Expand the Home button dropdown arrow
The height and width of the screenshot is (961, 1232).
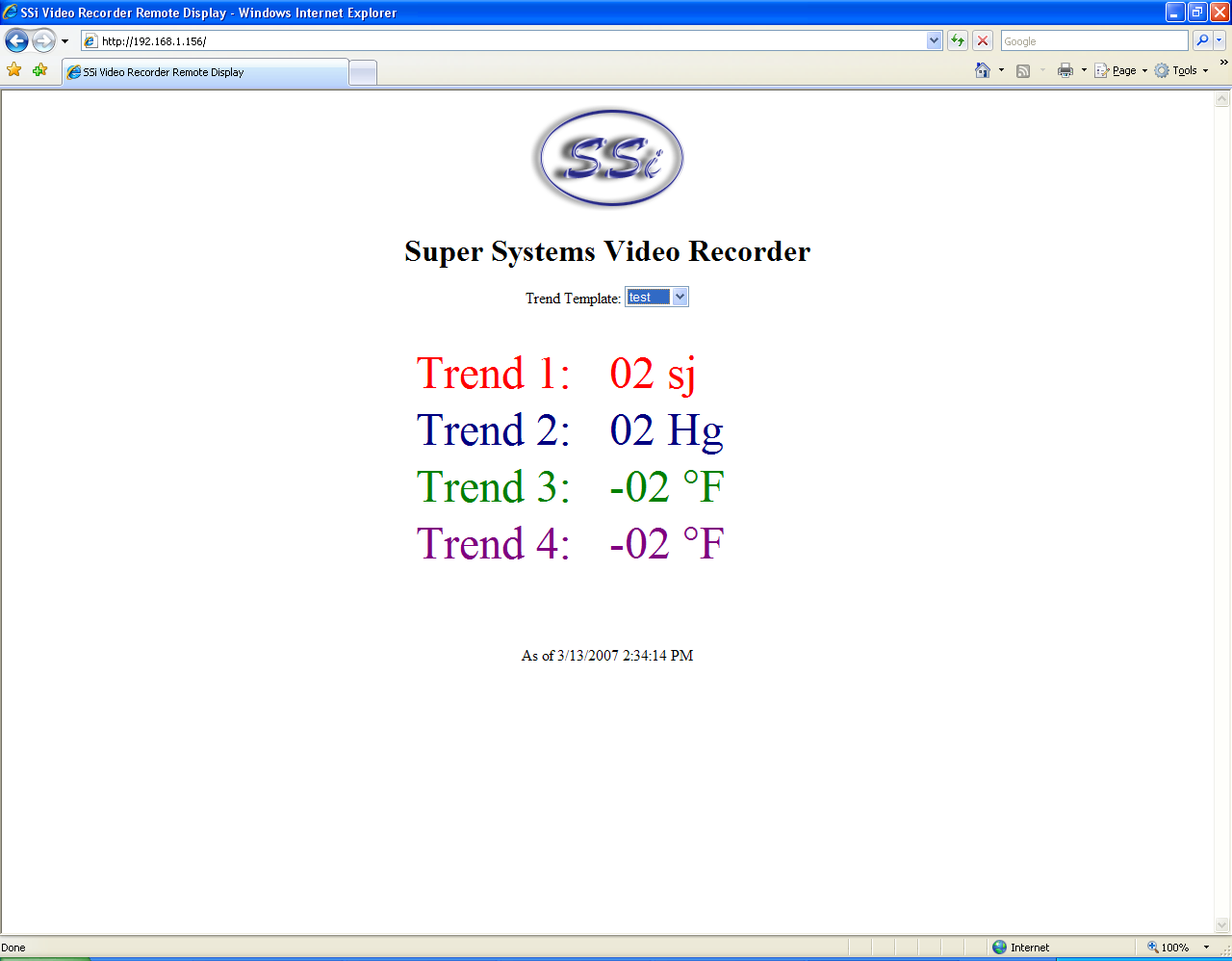(x=1001, y=70)
